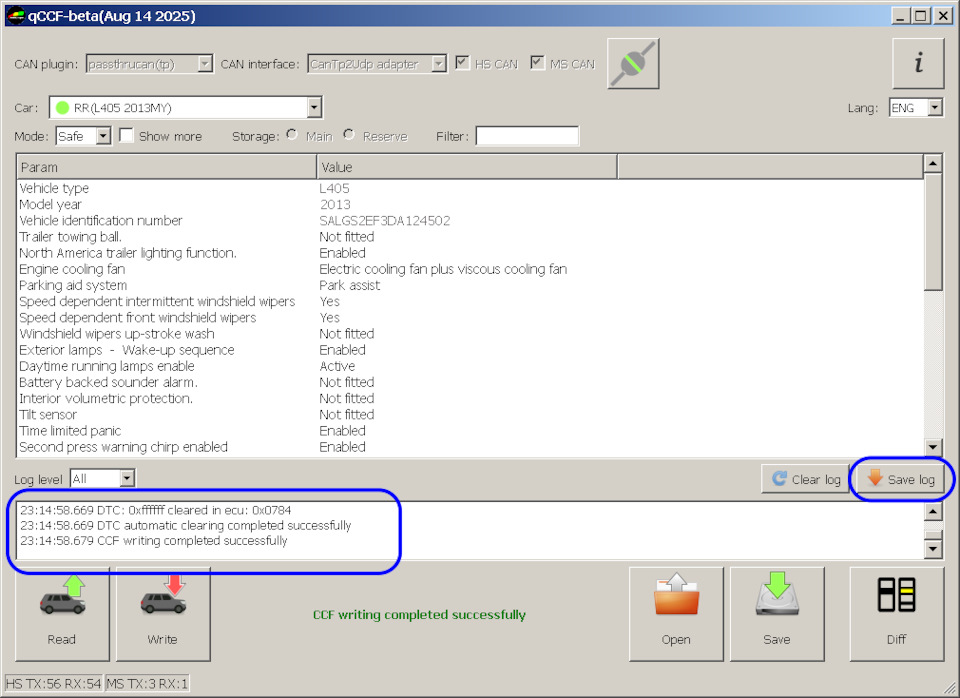Toggle the HS CAN checkbox

462,62
